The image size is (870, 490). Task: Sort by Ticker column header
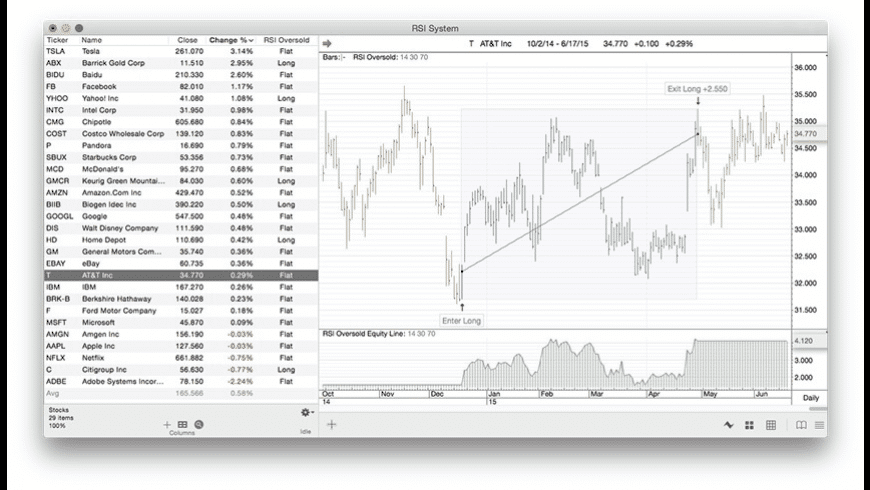point(57,40)
